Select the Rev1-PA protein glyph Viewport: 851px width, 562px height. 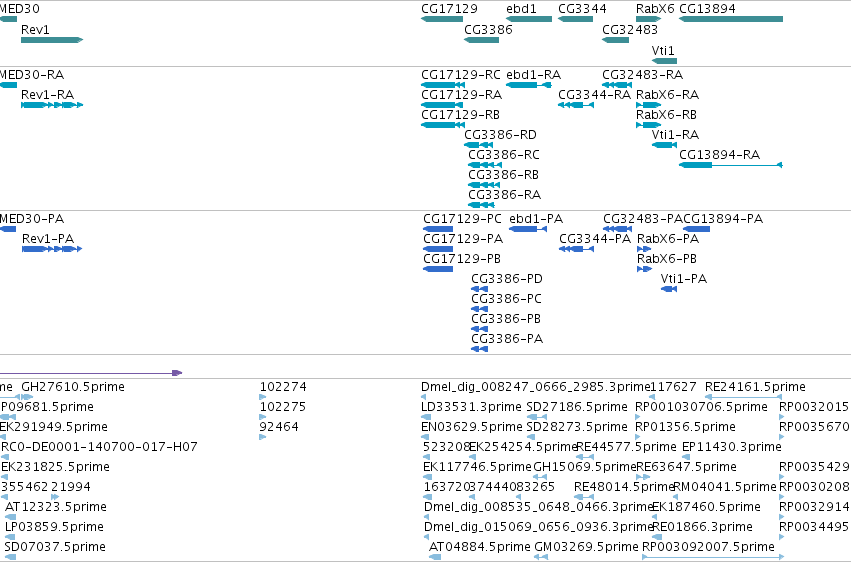point(52,249)
